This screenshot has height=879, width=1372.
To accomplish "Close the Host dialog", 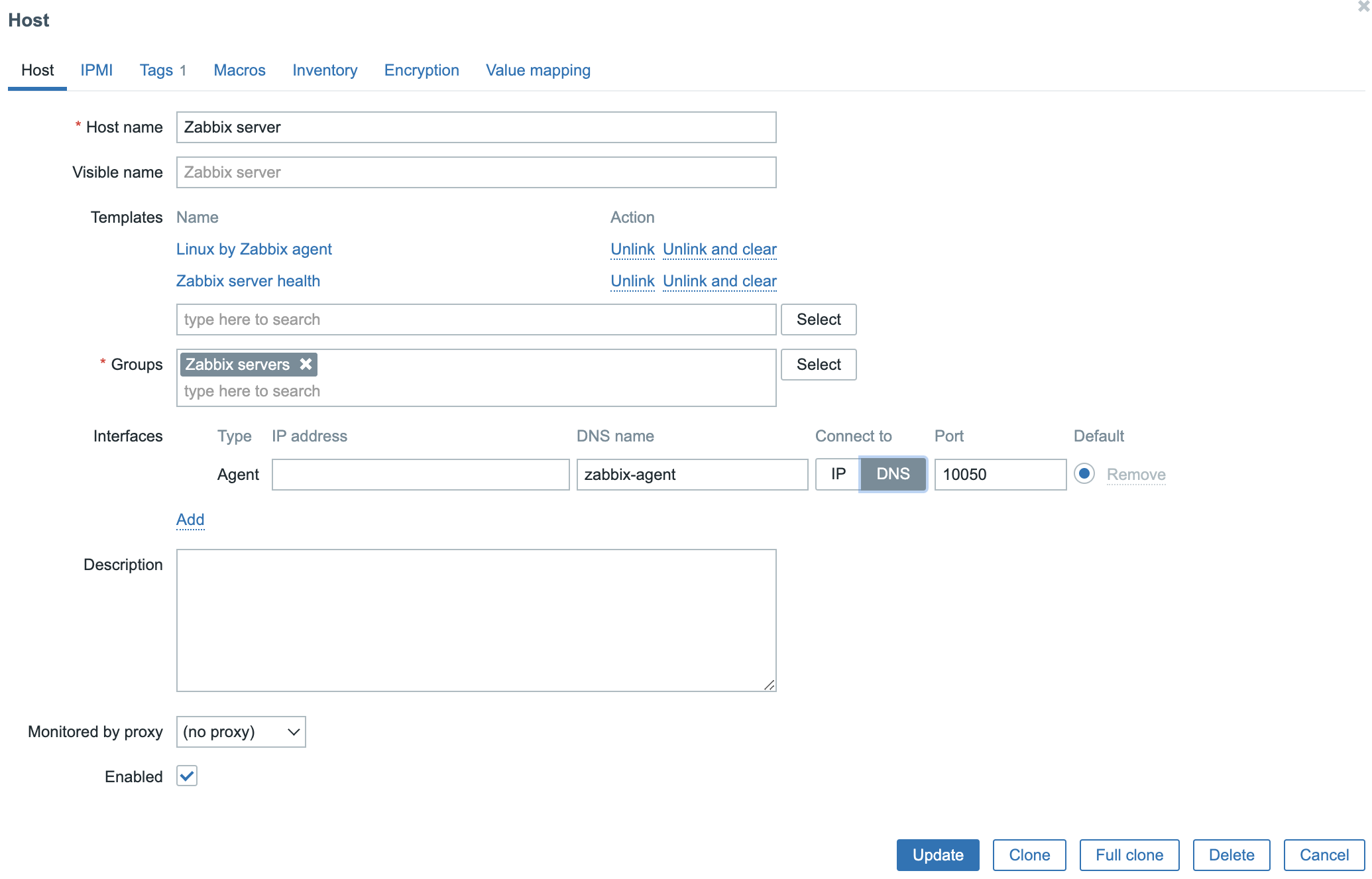I will pyautogui.click(x=1363, y=6).
